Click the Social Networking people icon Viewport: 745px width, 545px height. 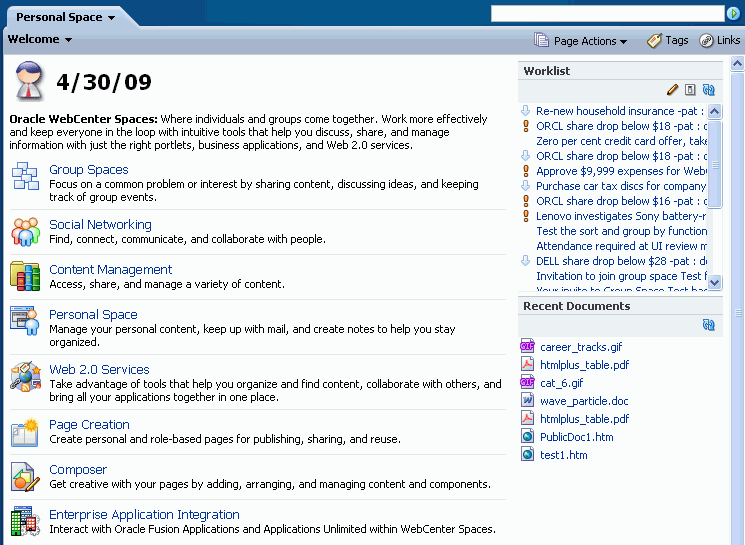pos(26,232)
